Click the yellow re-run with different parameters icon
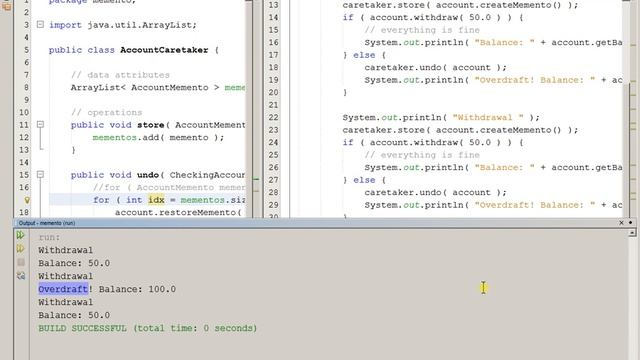The width and height of the screenshot is (640, 360). [x=20, y=249]
